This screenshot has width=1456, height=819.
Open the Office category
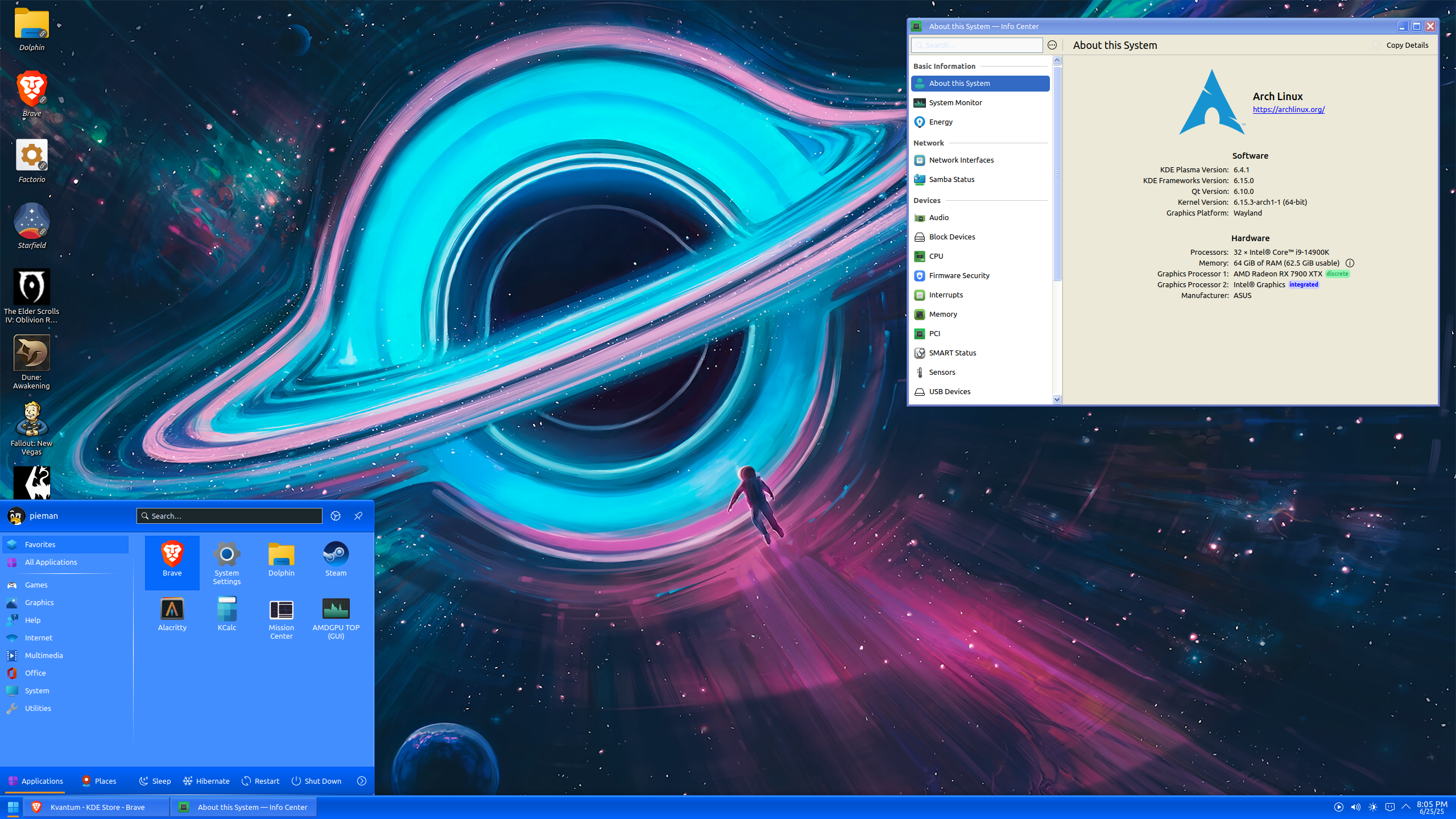(65, 673)
